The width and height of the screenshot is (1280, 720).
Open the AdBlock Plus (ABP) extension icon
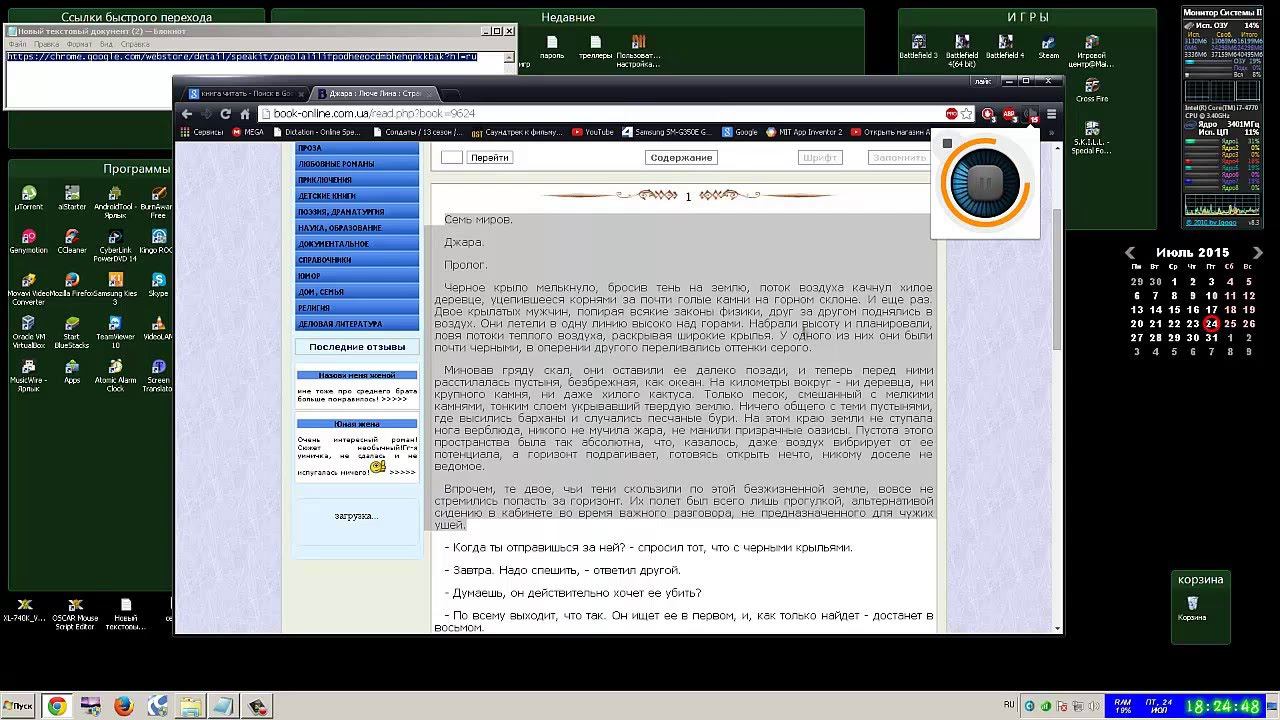tap(1009, 114)
